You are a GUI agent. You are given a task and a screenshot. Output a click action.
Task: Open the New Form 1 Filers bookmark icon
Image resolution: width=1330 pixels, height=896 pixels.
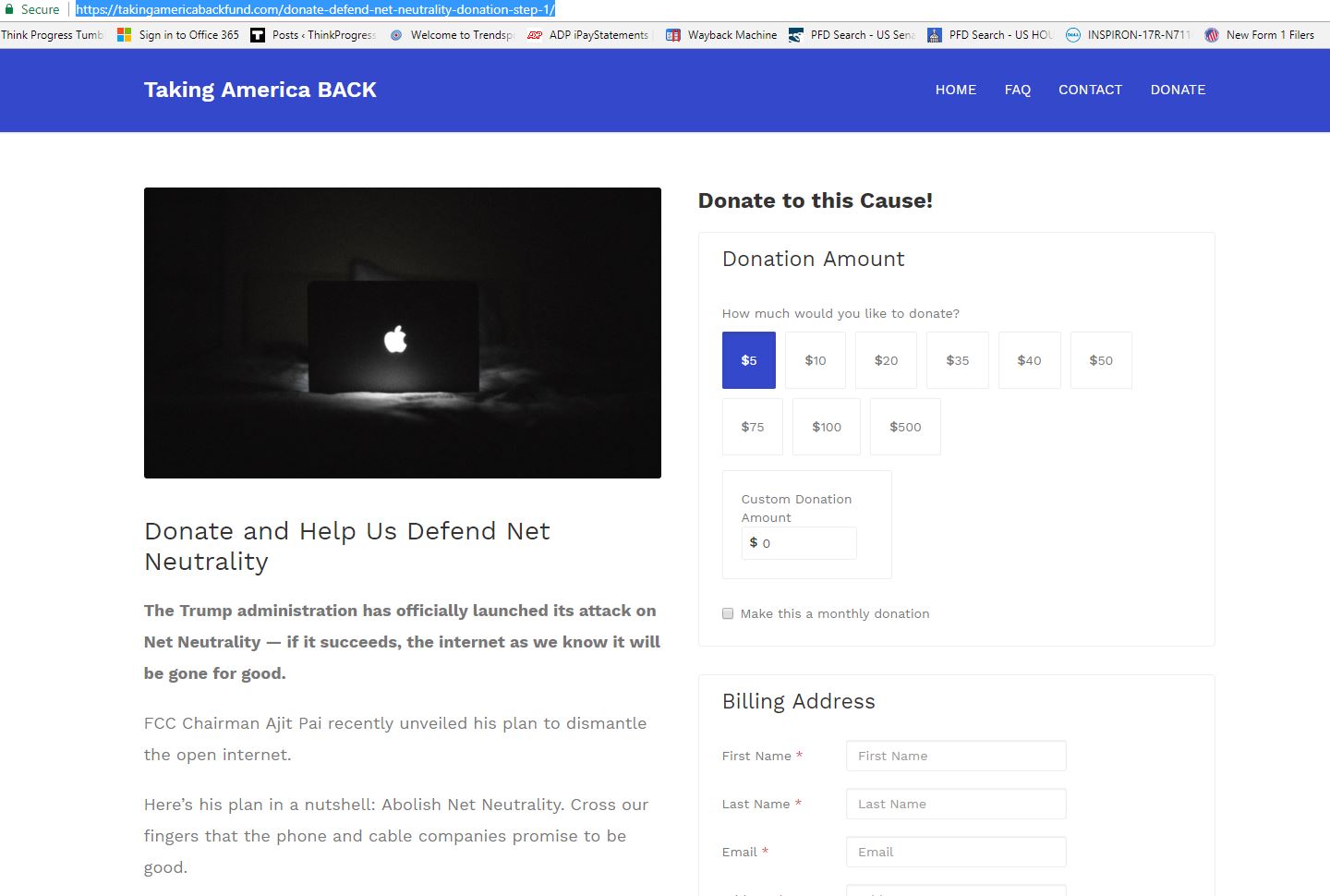[1212, 35]
